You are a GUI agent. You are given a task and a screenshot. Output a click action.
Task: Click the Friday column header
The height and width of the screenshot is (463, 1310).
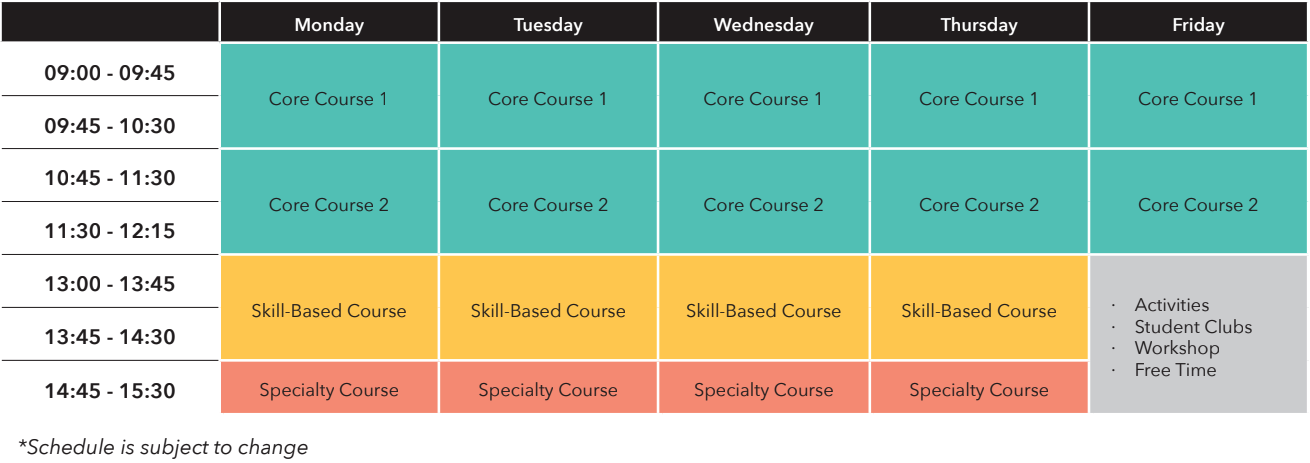click(x=1198, y=25)
